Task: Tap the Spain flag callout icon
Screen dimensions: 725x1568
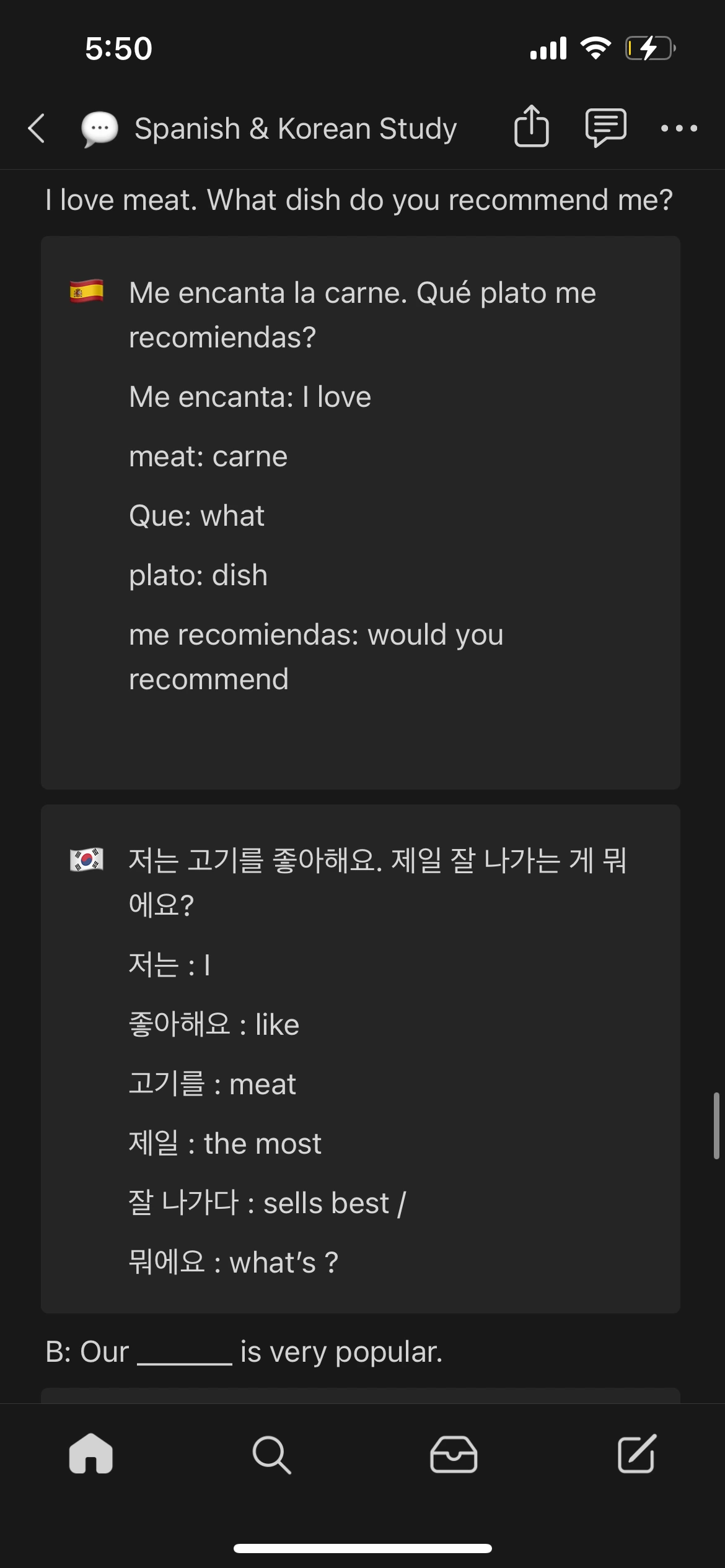Action: 87,292
